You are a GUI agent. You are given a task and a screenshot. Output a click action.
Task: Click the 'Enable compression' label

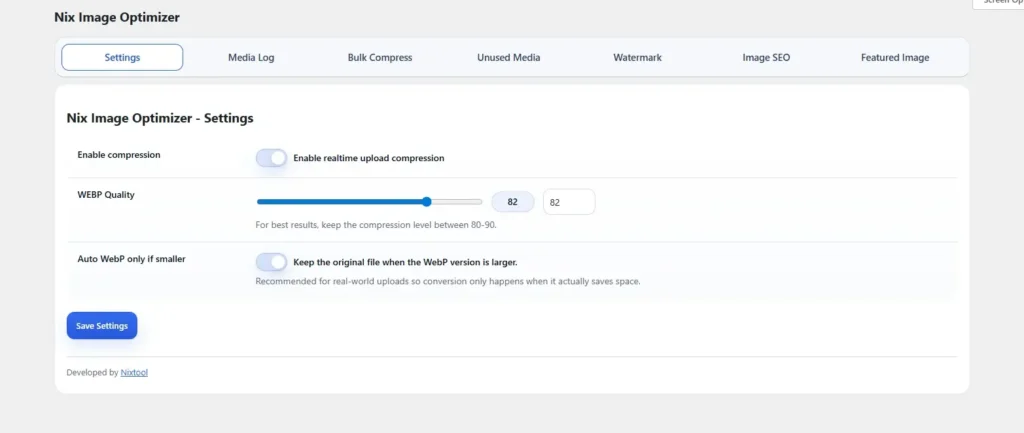pyautogui.click(x=119, y=155)
